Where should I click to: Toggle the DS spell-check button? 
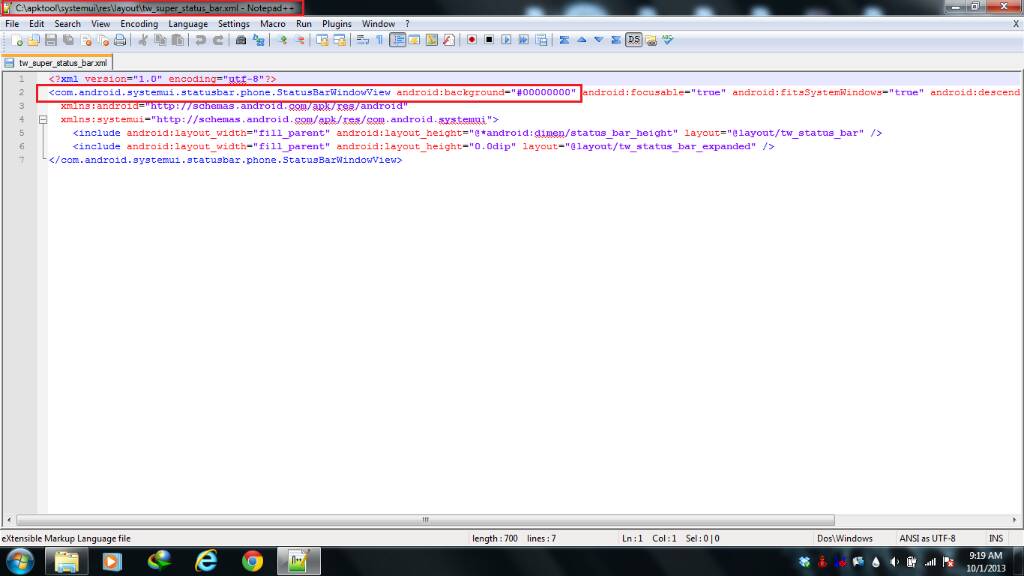coord(633,40)
